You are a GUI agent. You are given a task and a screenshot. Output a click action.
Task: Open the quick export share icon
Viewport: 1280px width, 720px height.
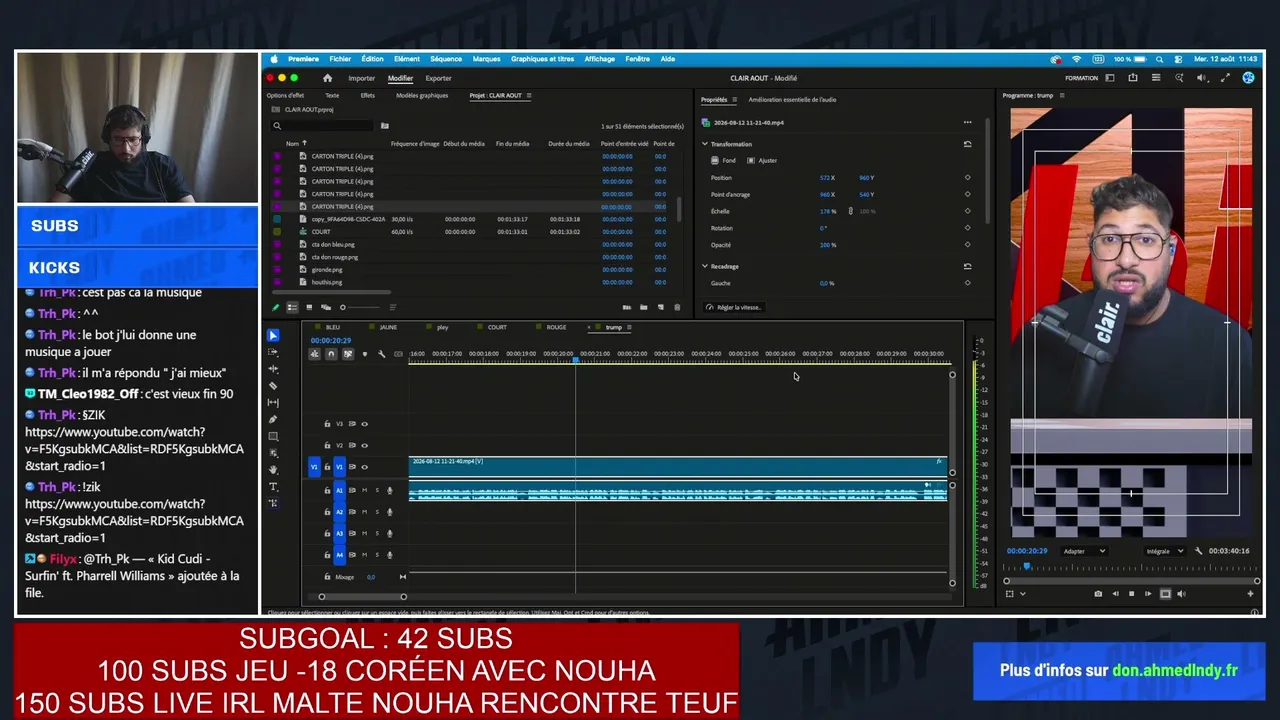click(x=1133, y=78)
